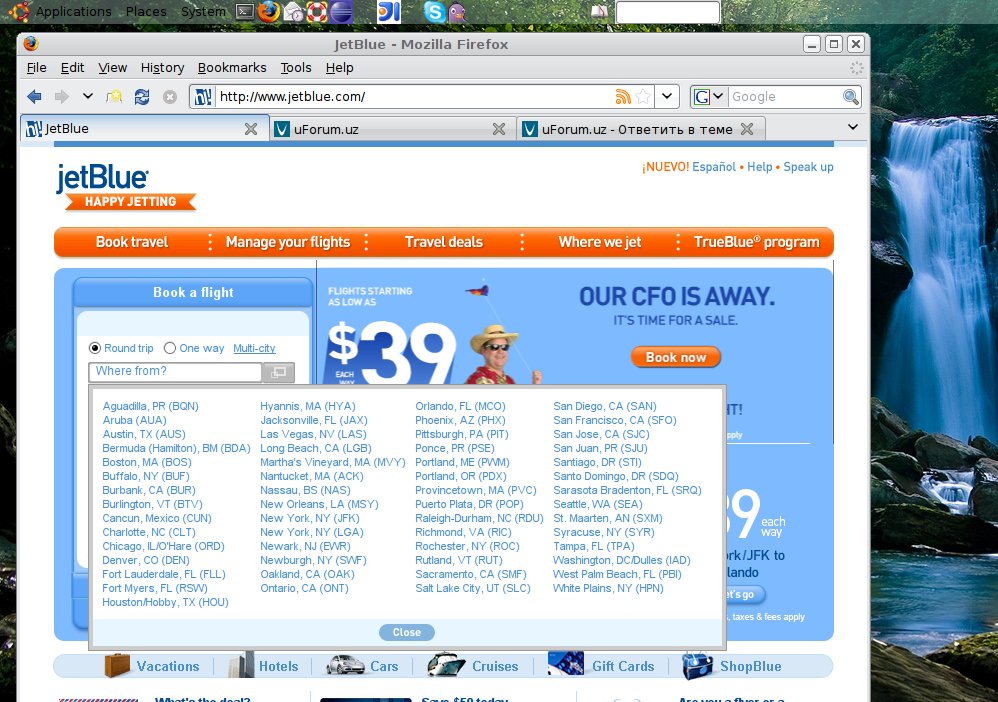This screenshot has width=998, height=702.
Task: Open the Book travel navigation item
Action: pyautogui.click(x=132, y=242)
